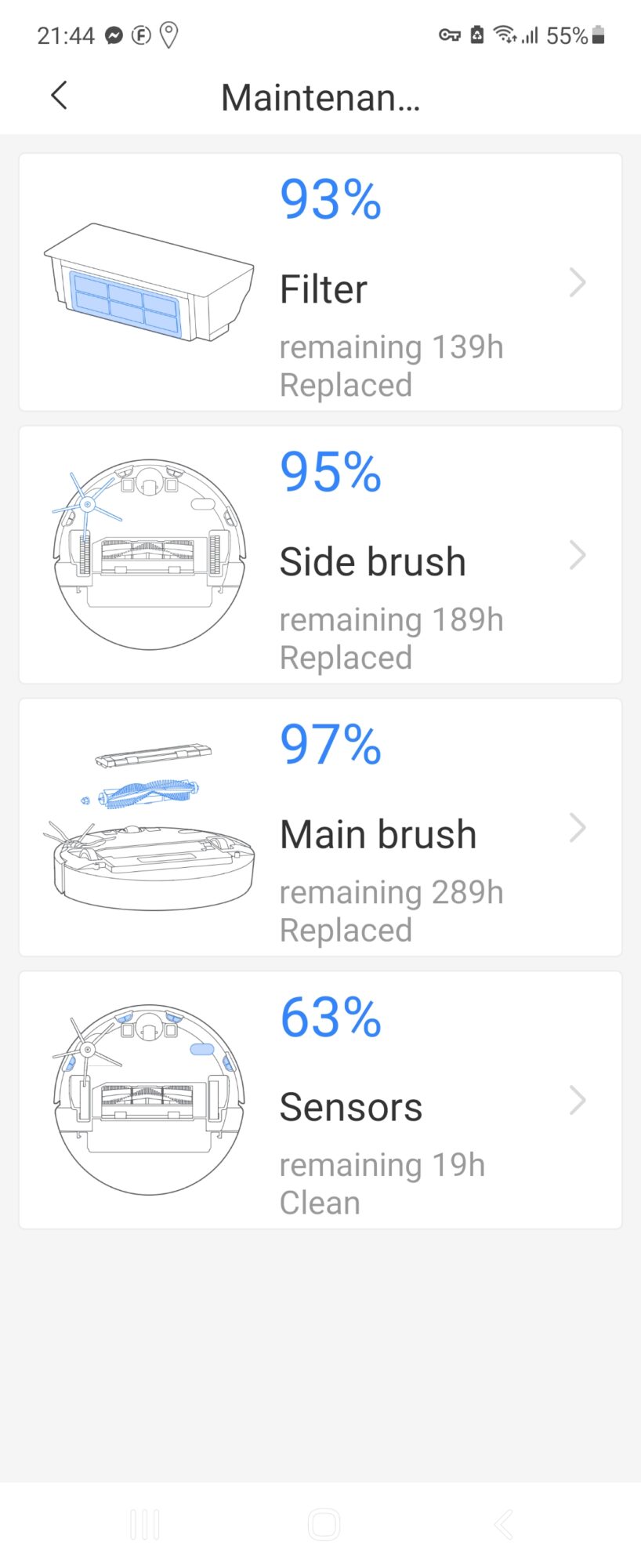This screenshot has height=1568, width=641.
Task: Tap the Android back navigation icon
Action: [504, 1525]
